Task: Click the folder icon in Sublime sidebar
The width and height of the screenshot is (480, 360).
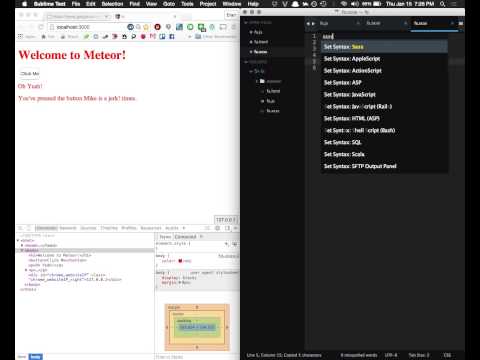Action: (x=262, y=81)
